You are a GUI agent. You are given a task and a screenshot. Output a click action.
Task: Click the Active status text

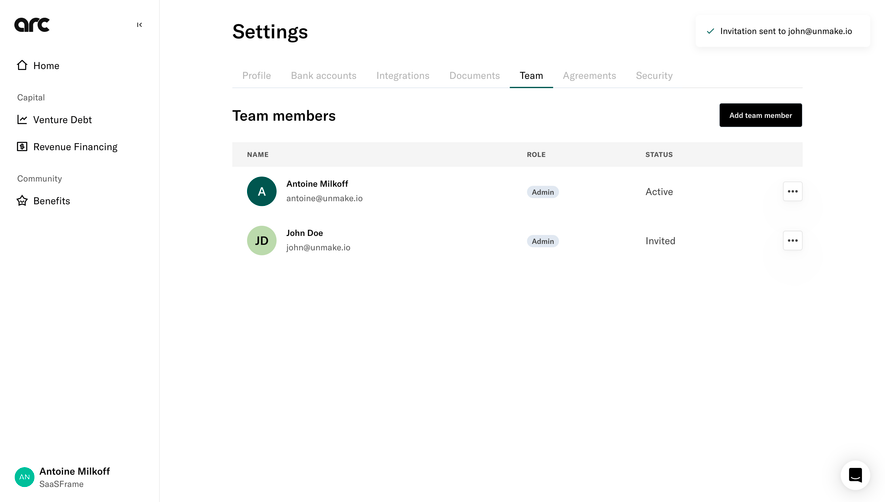659,192
